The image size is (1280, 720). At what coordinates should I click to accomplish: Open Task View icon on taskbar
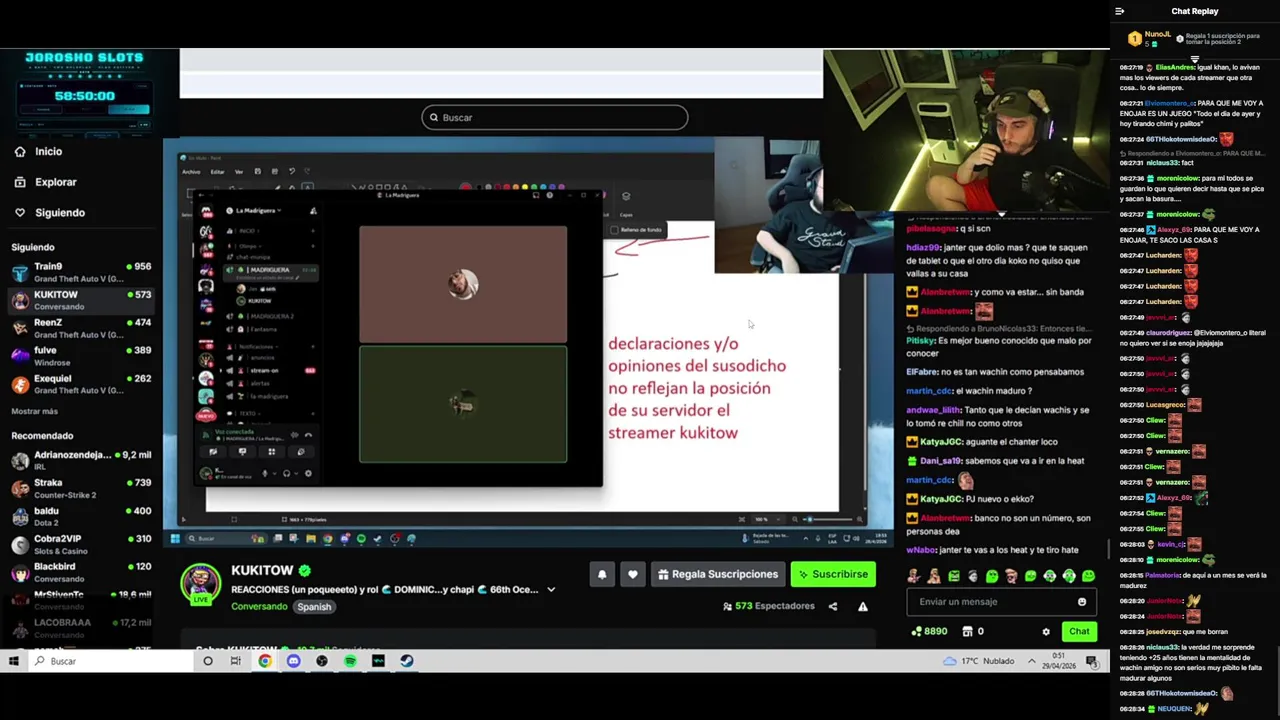pos(236,661)
